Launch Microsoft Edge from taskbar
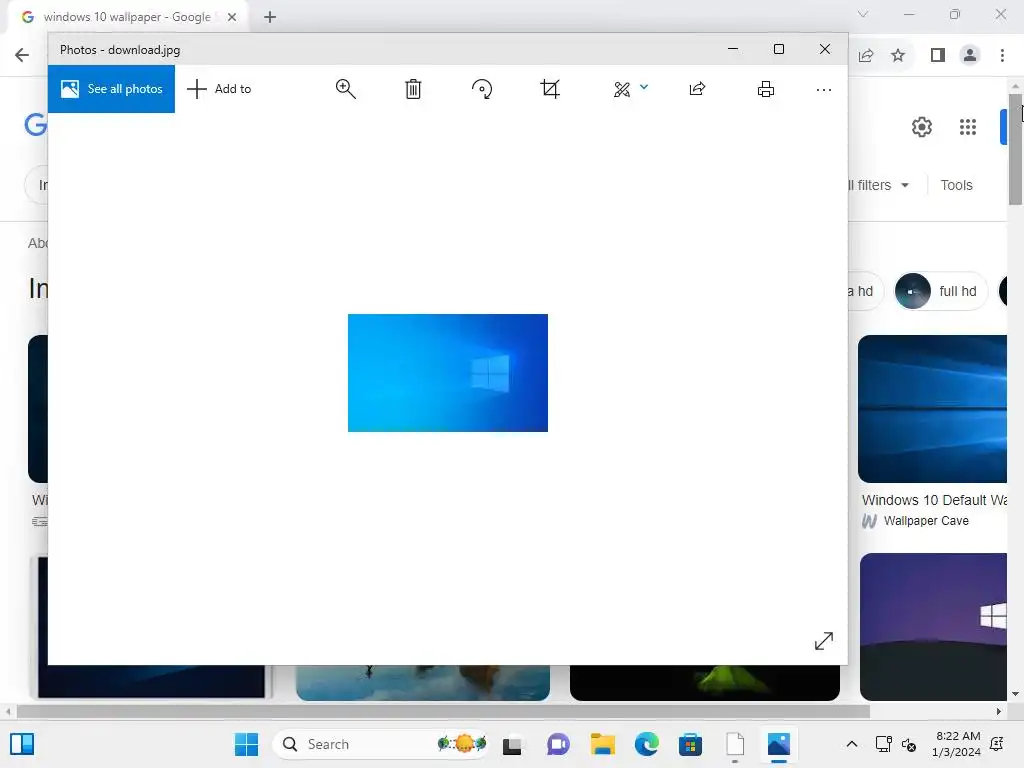Screen dimensions: 1024x768 pos(647,744)
